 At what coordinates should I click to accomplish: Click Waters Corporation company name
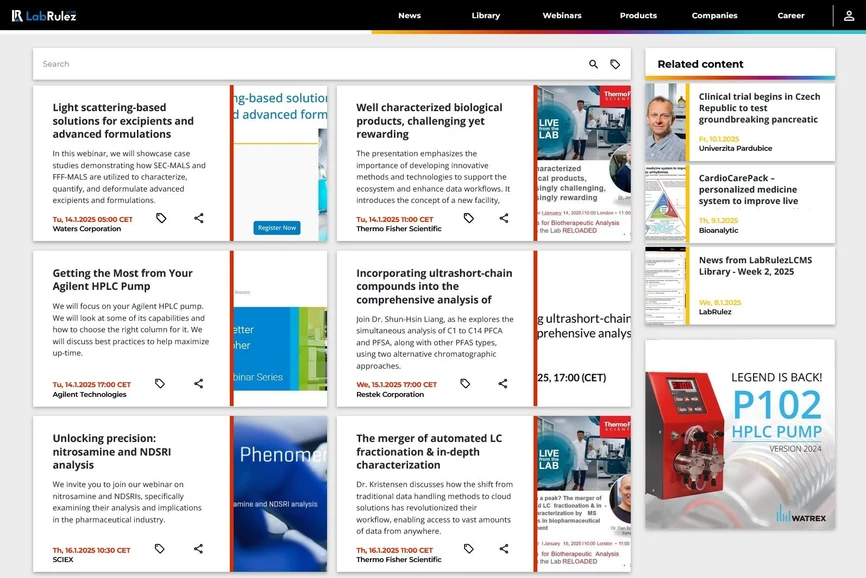[87, 229]
